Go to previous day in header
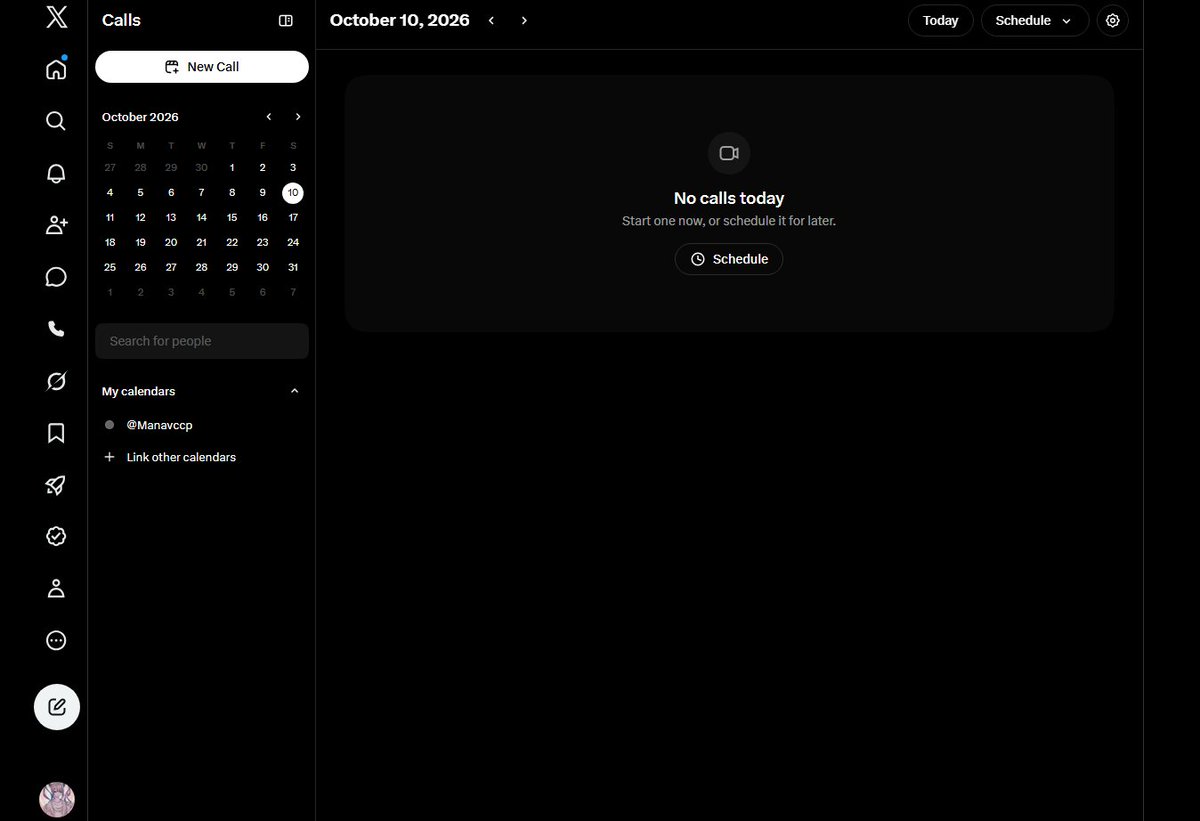The height and width of the screenshot is (821, 1200). click(491, 20)
